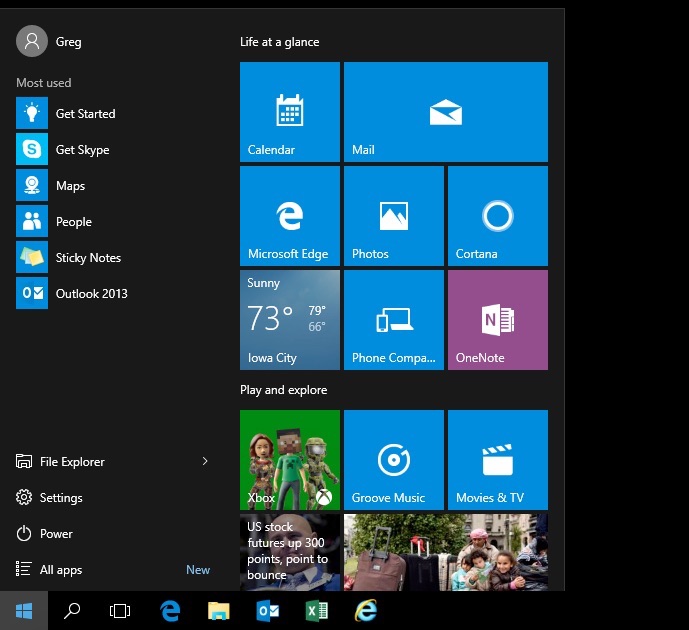Click the Excel icon on the taskbar

click(317, 610)
